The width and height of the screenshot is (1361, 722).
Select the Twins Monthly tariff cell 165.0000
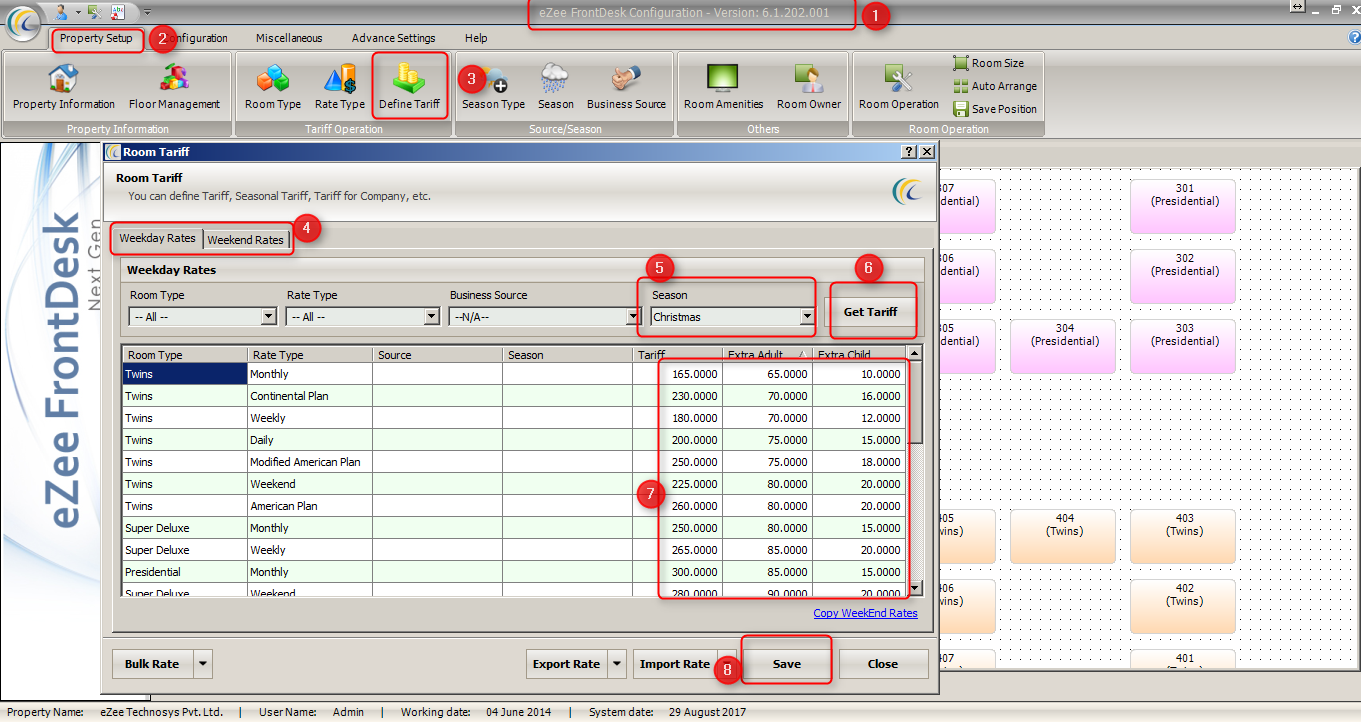[x=677, y=374]
